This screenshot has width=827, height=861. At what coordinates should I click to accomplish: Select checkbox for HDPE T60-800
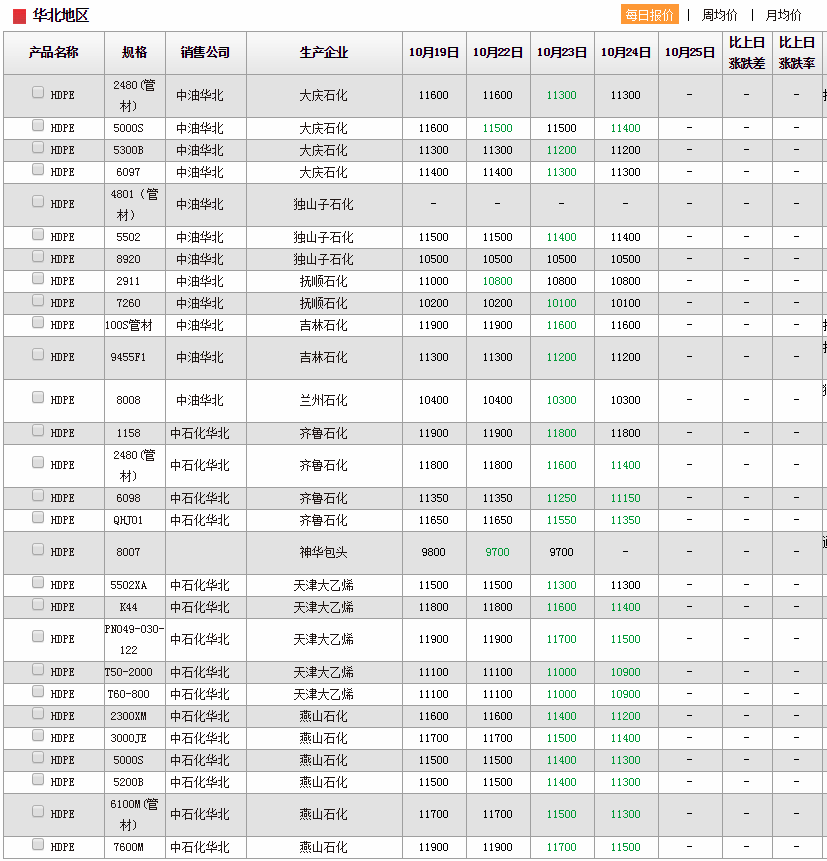(38, 691)
